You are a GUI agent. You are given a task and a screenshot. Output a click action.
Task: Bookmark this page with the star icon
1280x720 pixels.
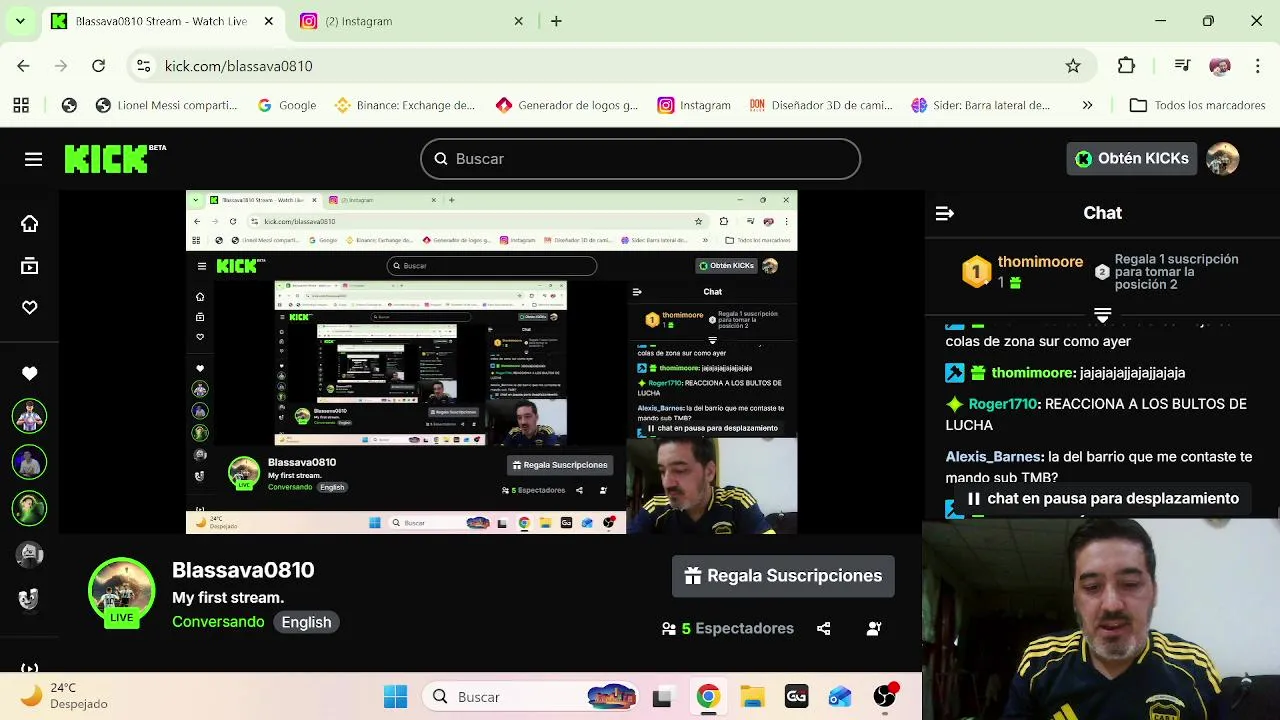point(1073,66)
